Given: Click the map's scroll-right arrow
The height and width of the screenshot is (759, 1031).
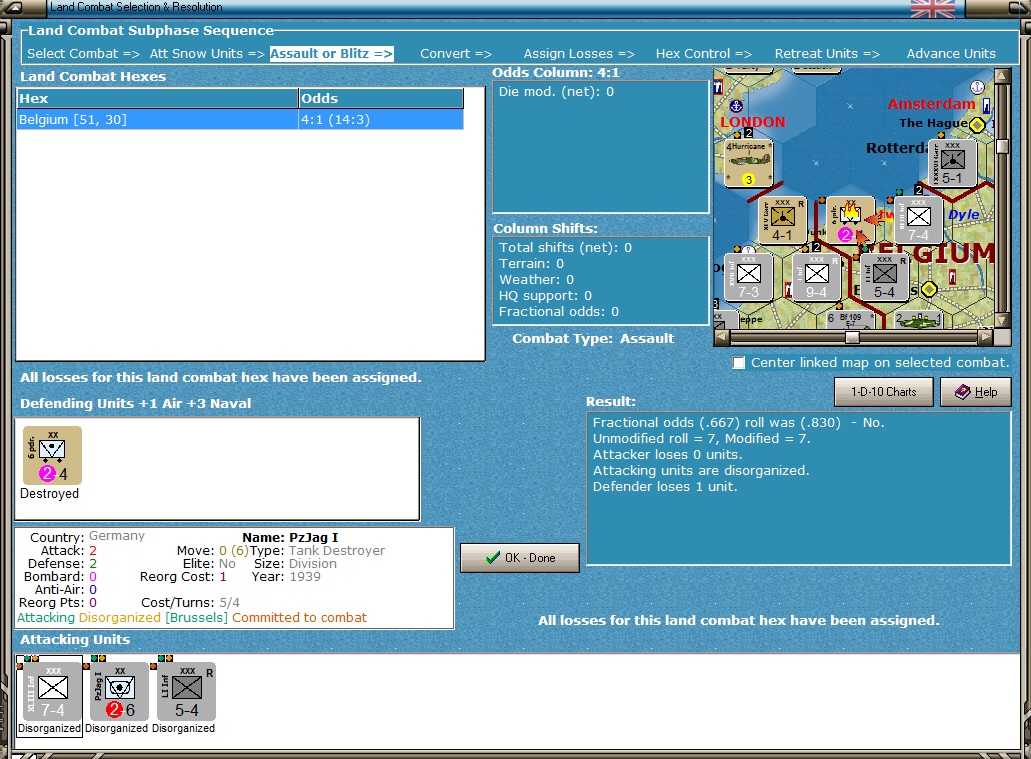Looking at the screenshot, I should [985, 337].
